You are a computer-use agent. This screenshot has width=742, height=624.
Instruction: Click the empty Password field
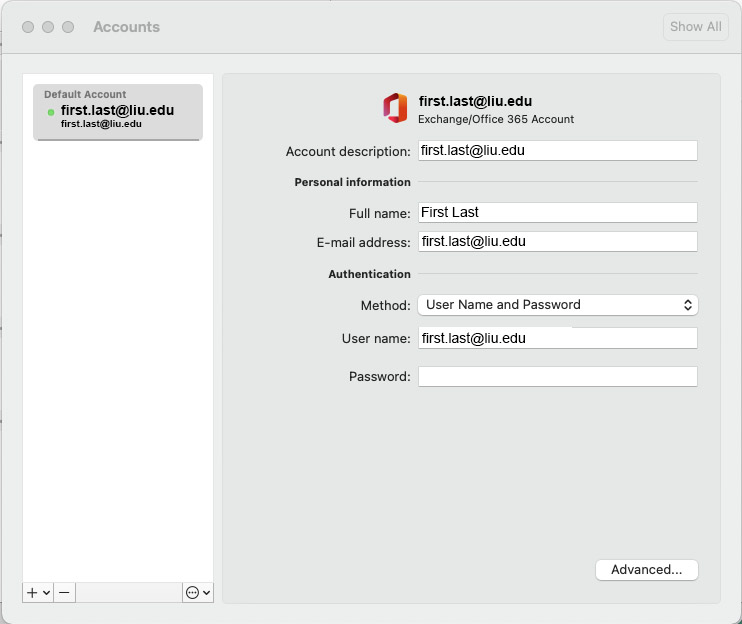(557, 377)
